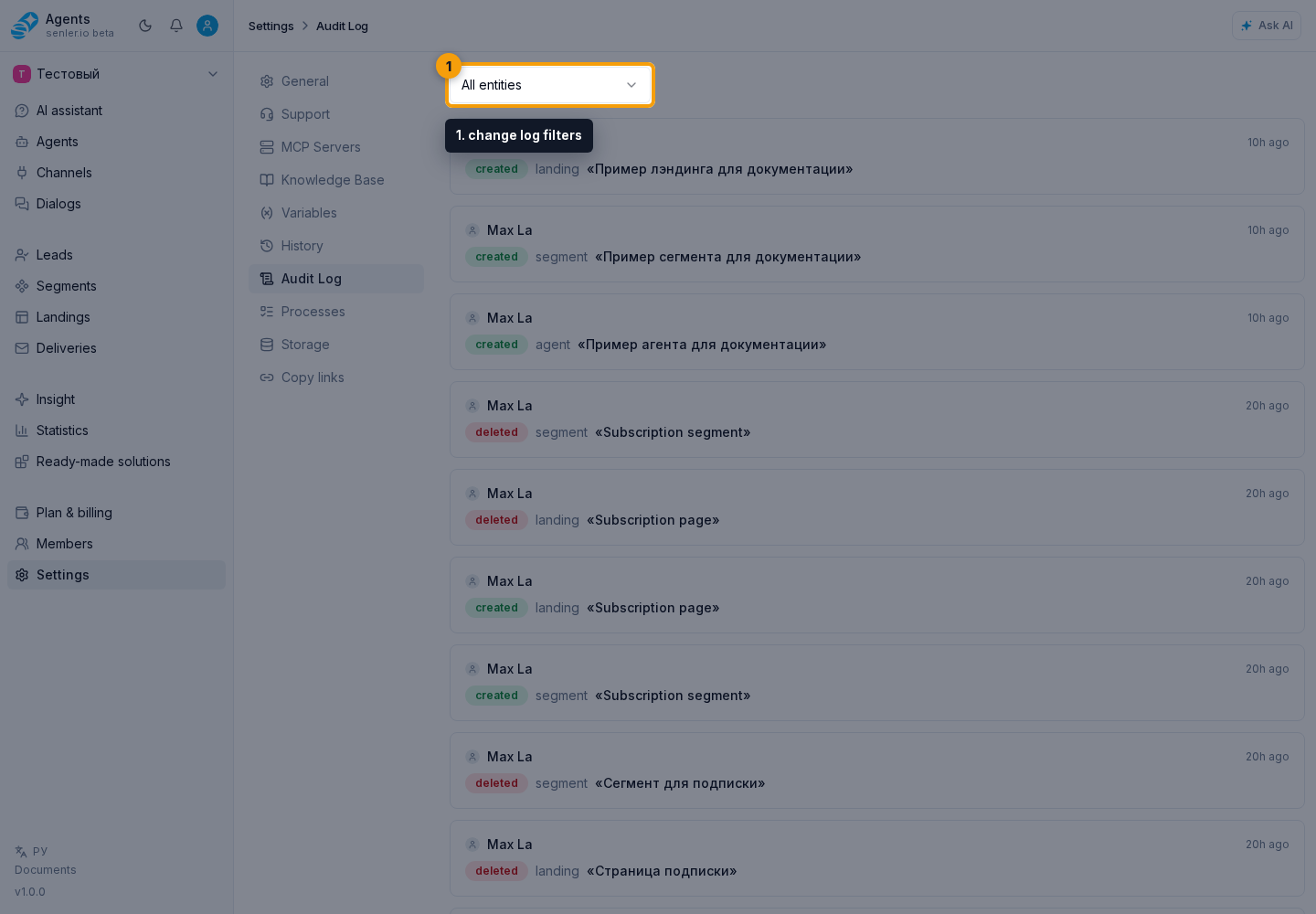Click the Audit Log breadcrumb

[342, 26]
